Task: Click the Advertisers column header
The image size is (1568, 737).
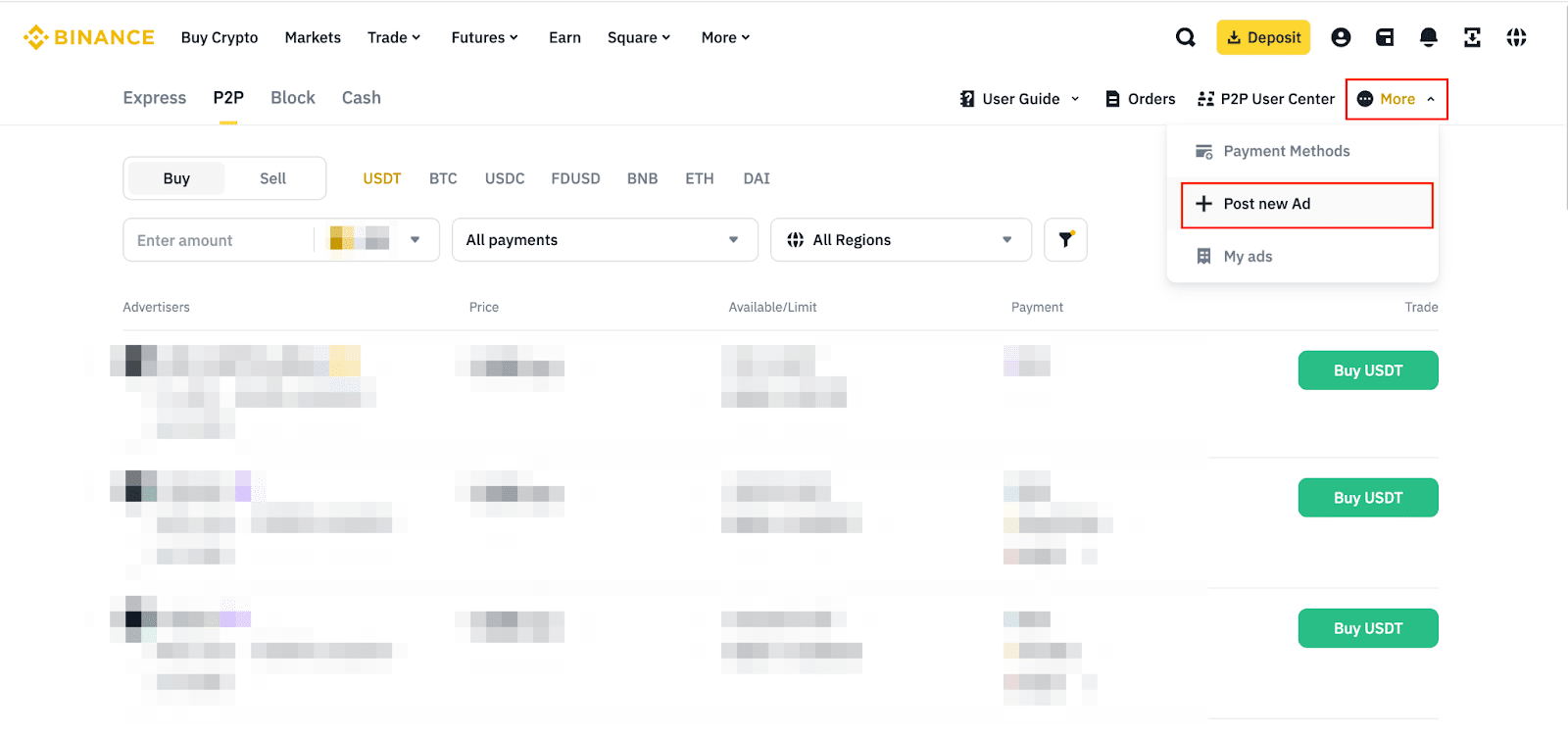Action: (156, 307)
